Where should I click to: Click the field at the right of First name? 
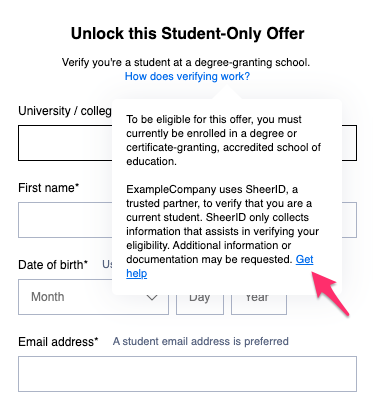[349, 220]
